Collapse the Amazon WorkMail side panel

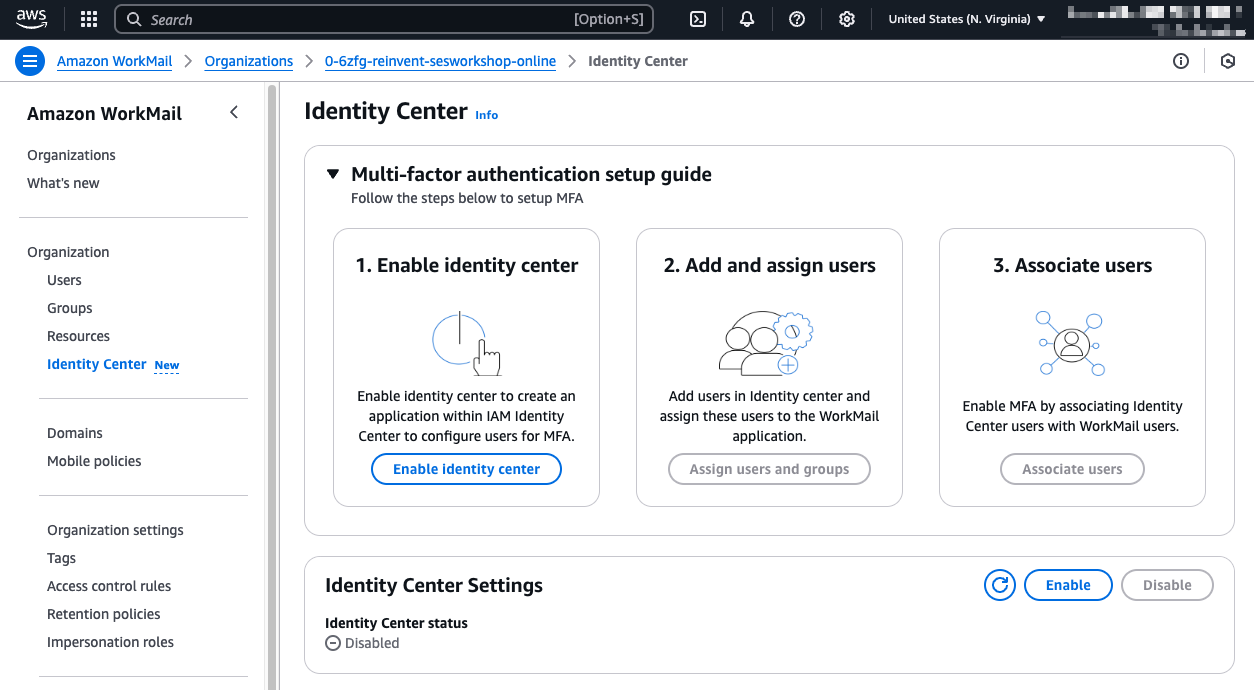[x=234, y=113]
